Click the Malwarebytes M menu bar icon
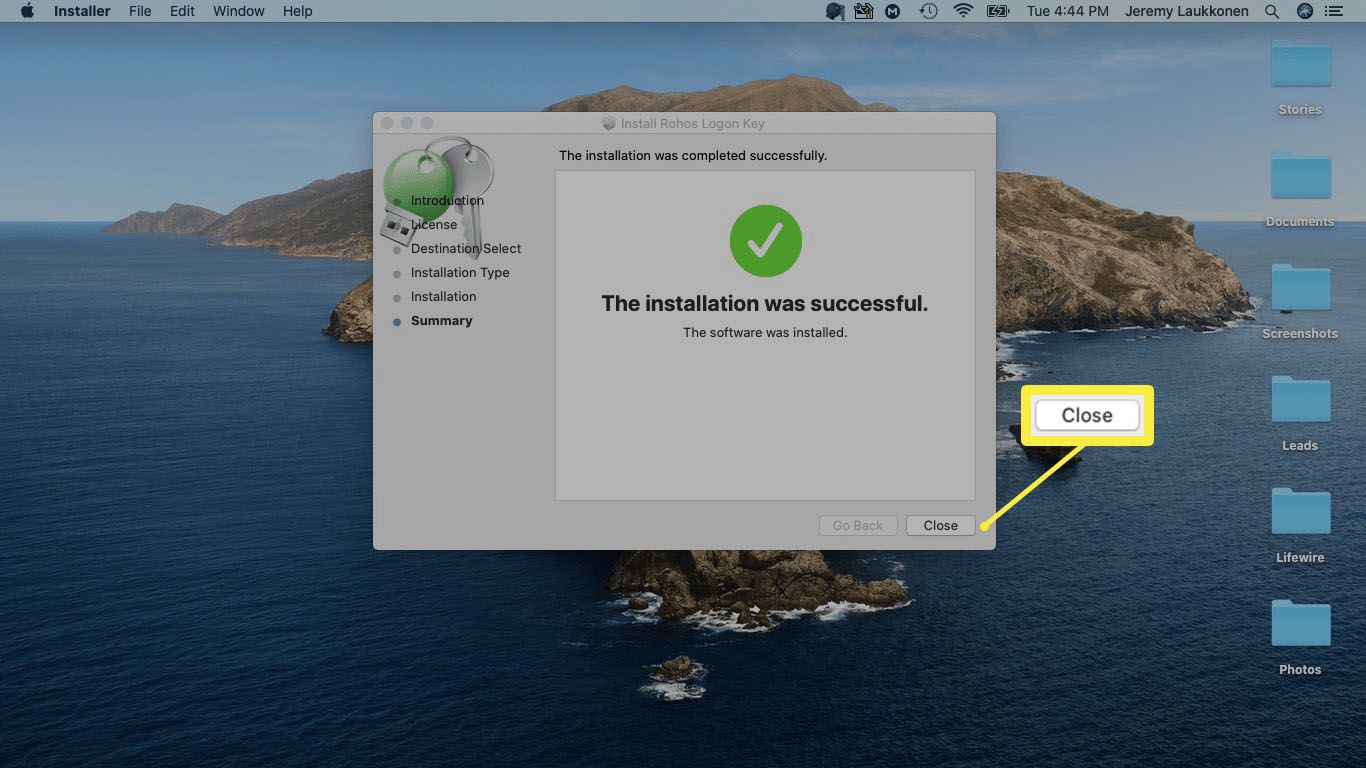This screenshot has height=768, width=1366. pyautogui.click(x=893, y=11)
